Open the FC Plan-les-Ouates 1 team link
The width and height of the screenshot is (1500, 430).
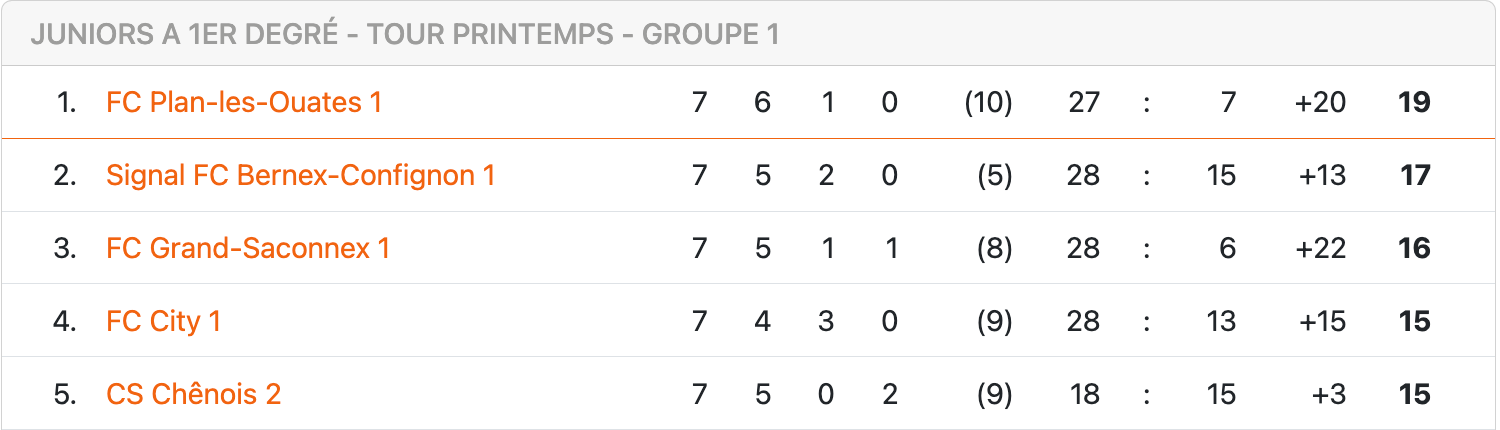[x=244, y=102]
